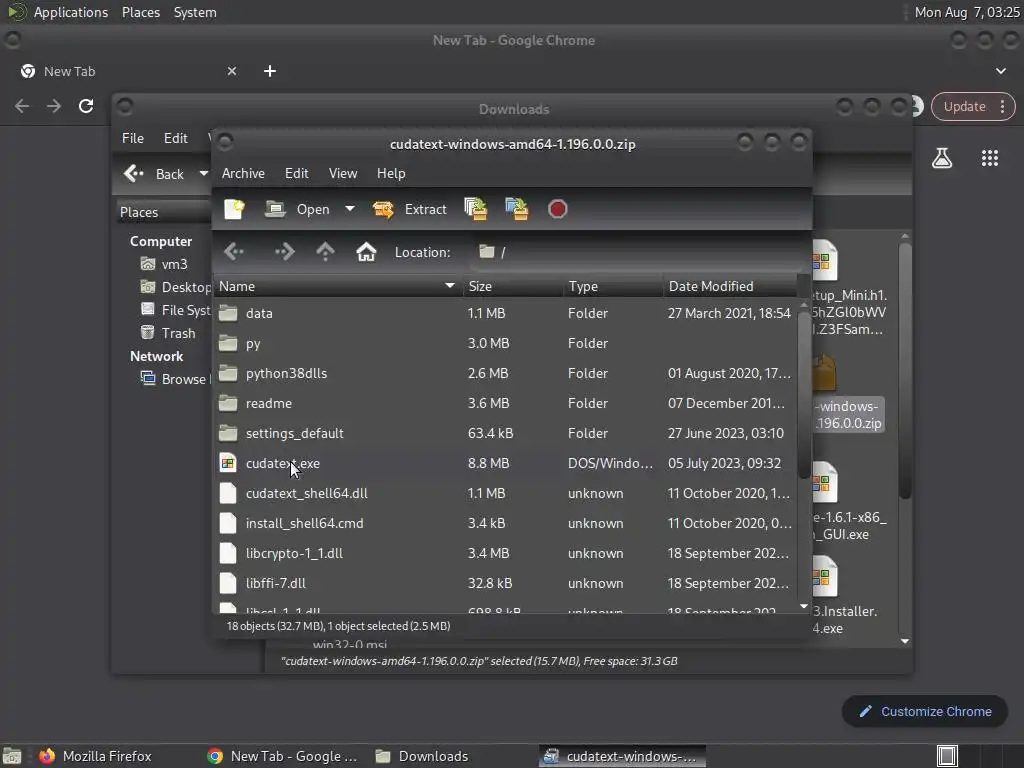Image resolution: width=1024 pixels, height=768 pixels.
Task: Open Google apps grid icon
Action: [x=990, y=158]
